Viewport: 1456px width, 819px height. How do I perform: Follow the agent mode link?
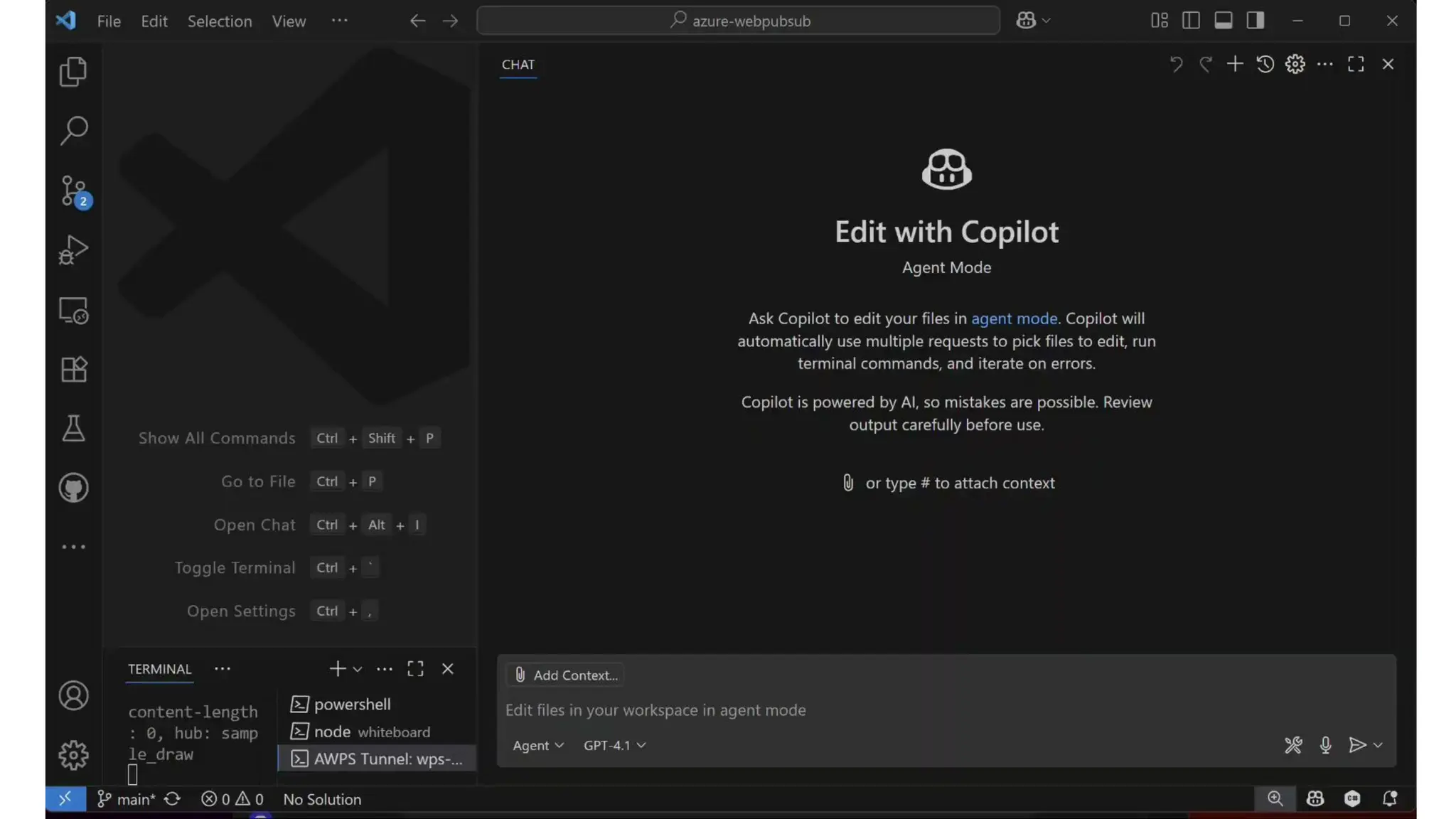[x=1014, y=318]
